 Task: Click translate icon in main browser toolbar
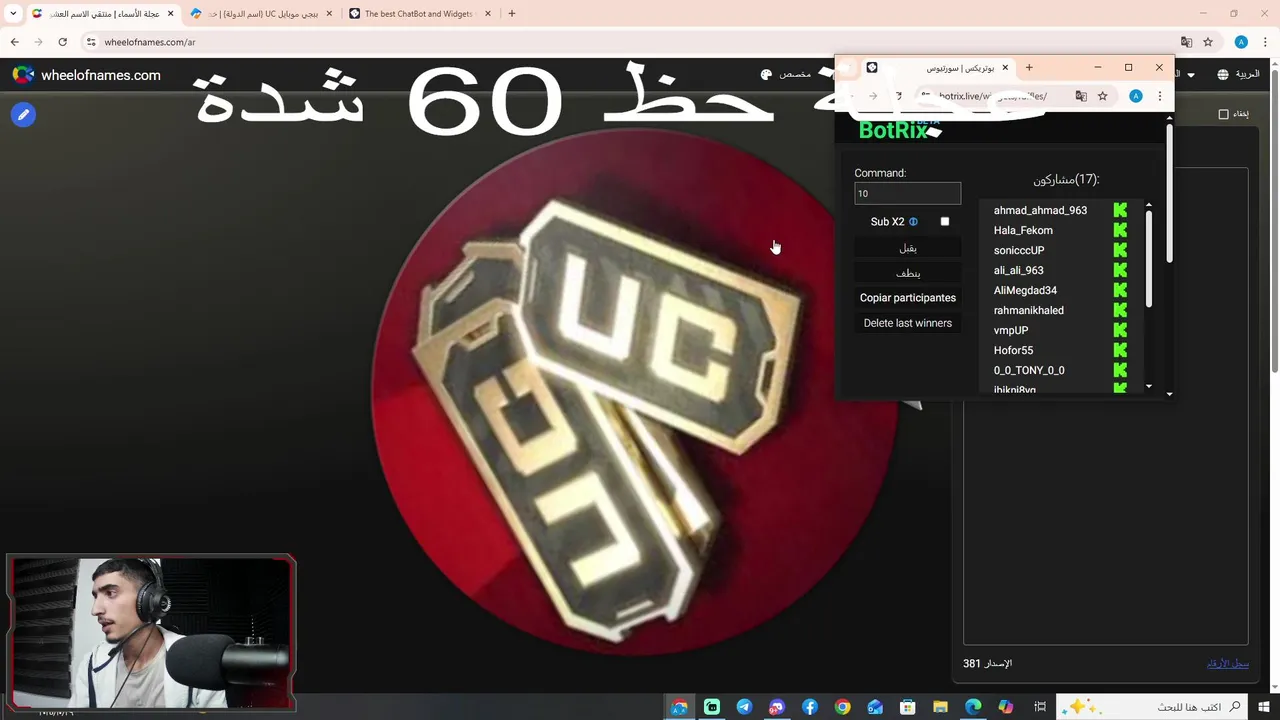pos(1186,42)
